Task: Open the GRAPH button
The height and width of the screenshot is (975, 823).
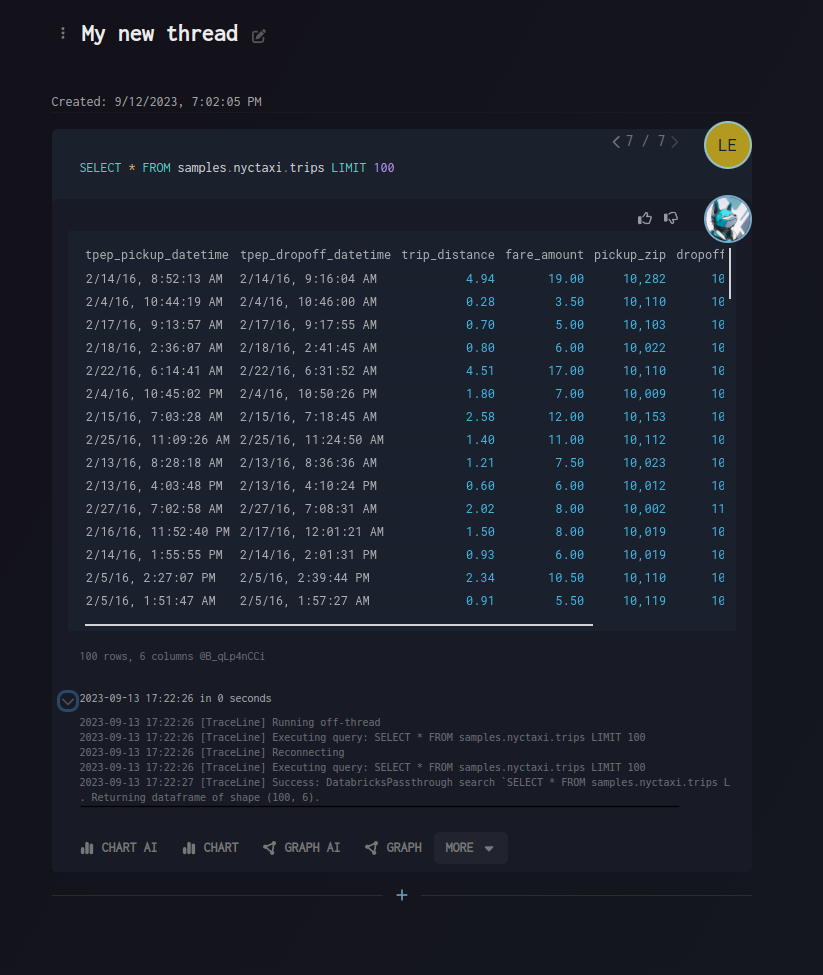Action: coord(393,848)
